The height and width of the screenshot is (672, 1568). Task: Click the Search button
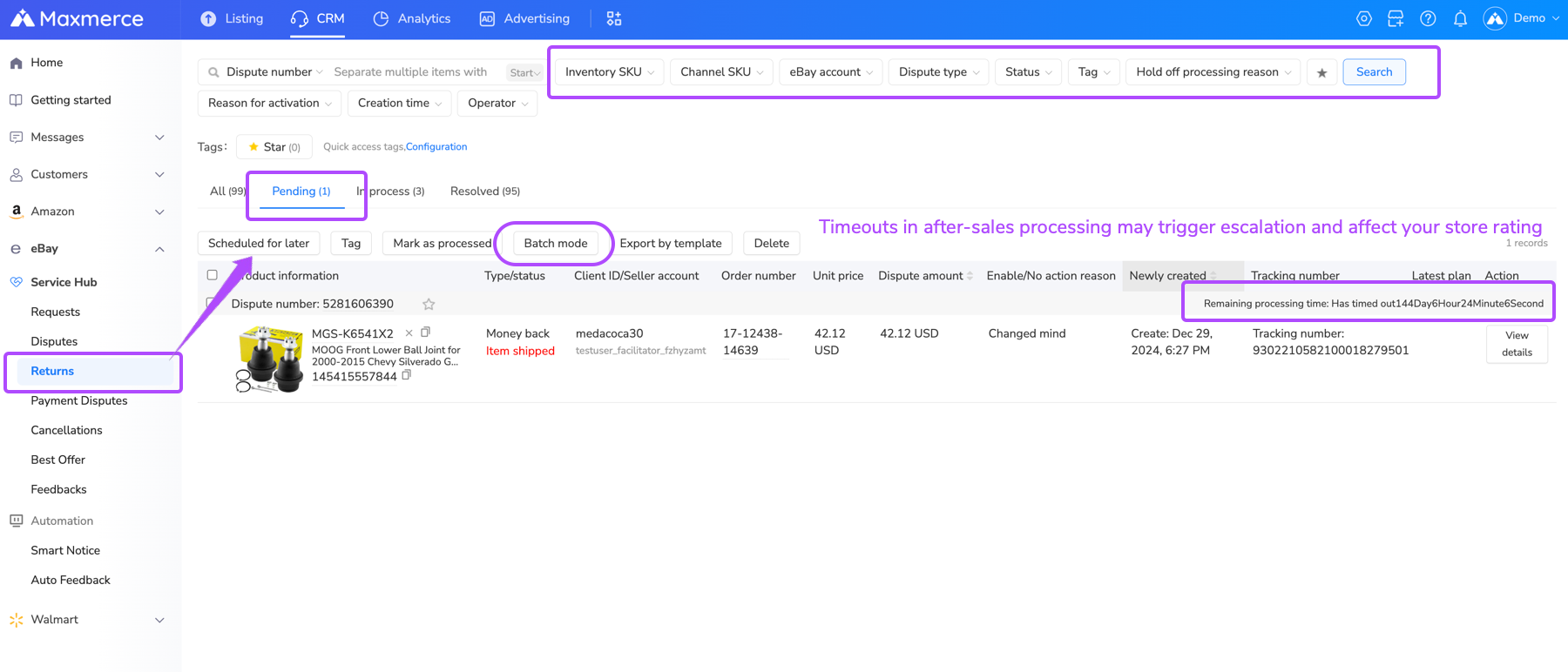pos(1374,72)
